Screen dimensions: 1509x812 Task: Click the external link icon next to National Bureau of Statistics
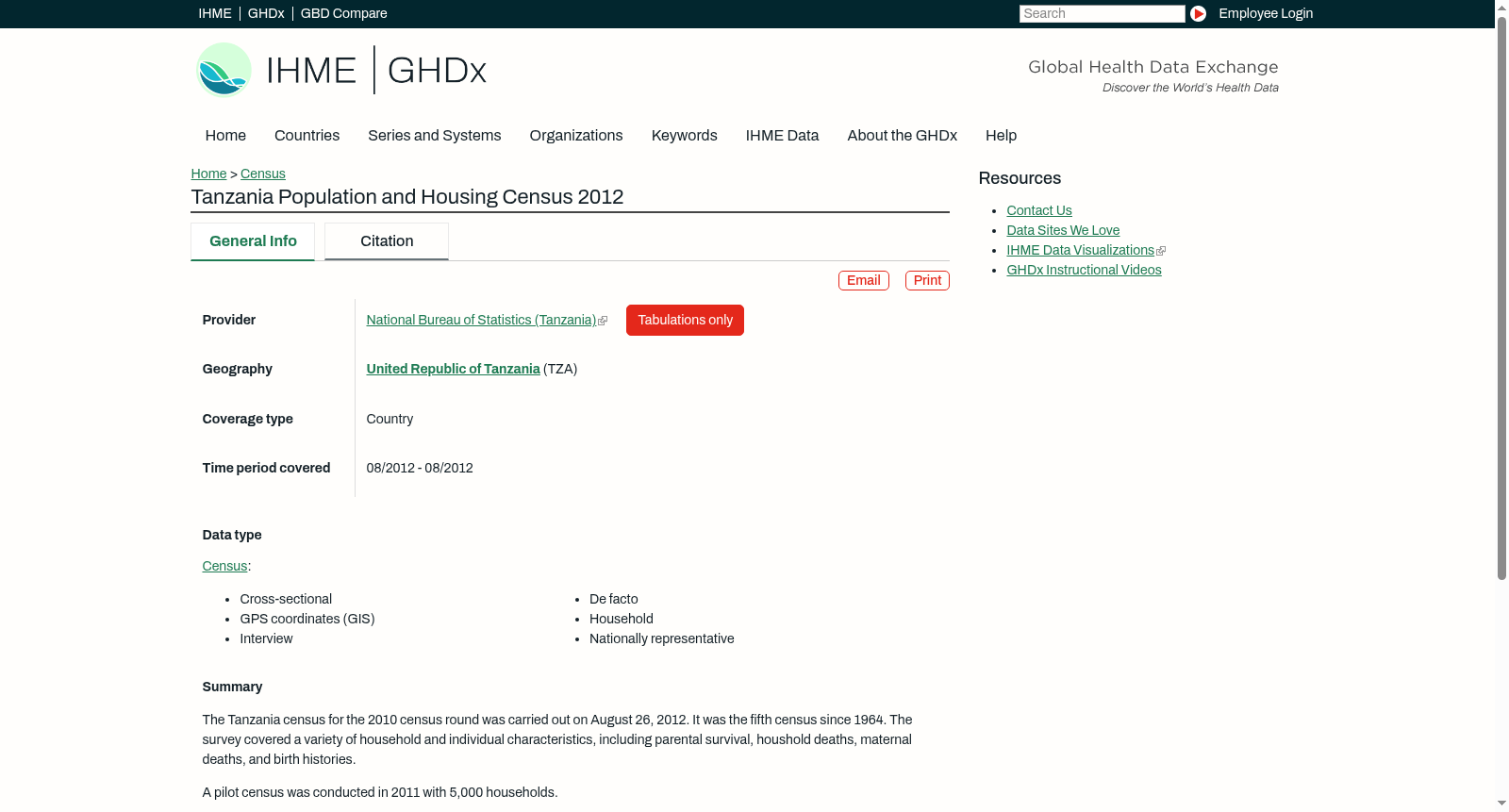(603, 321)
